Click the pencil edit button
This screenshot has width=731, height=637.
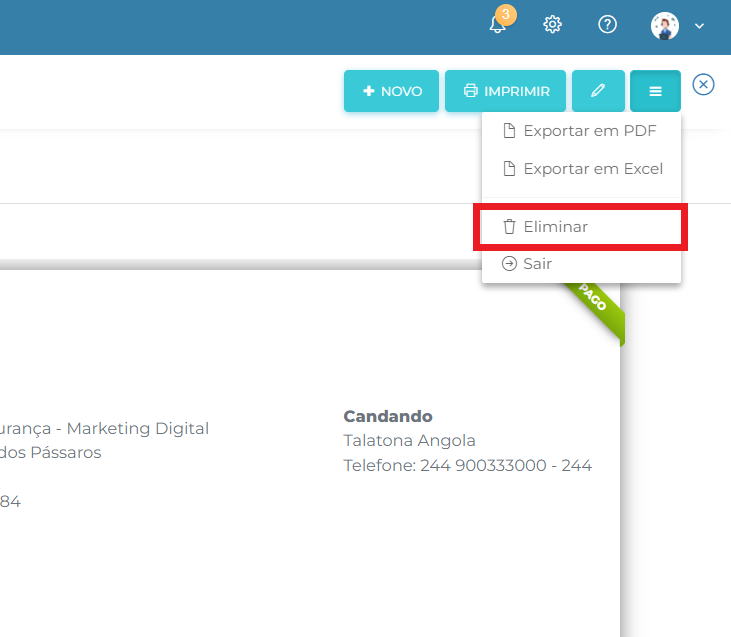598,91
